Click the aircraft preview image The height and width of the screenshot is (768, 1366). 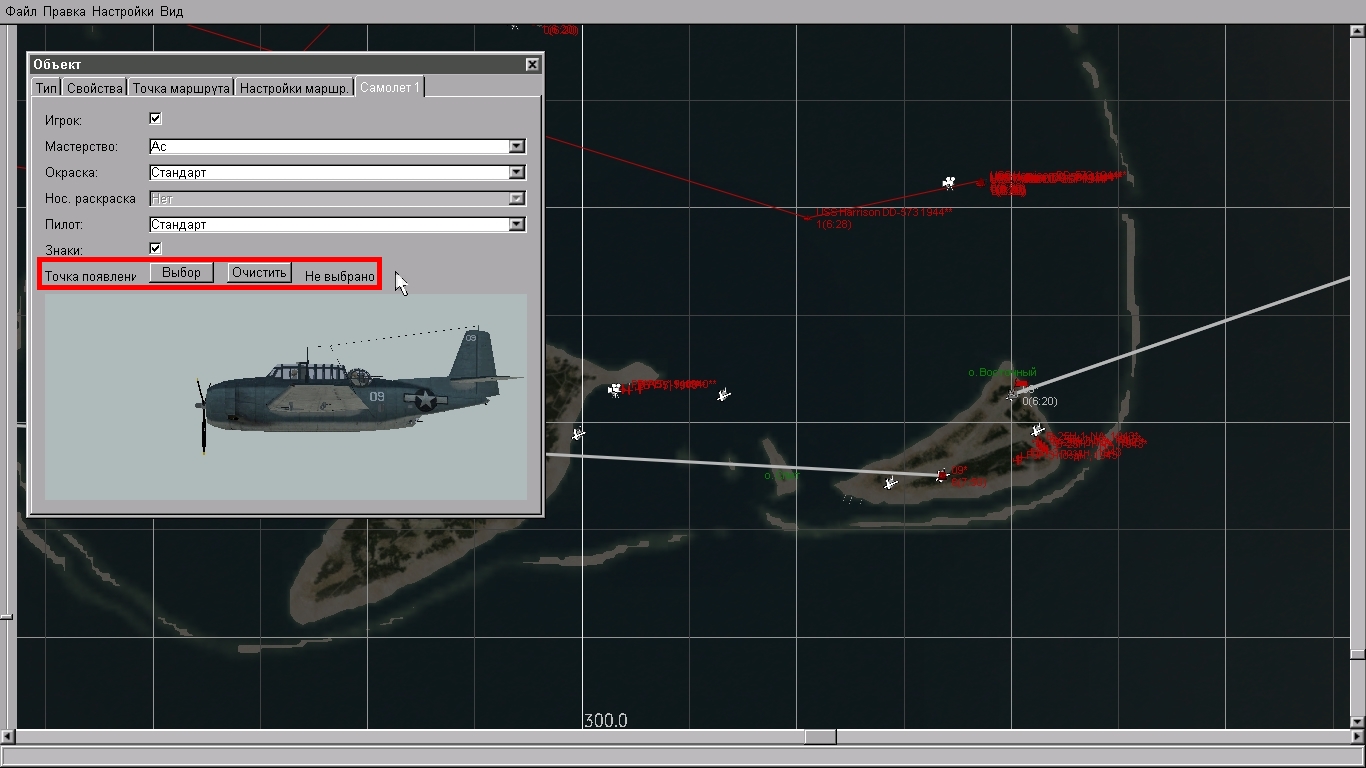click(x=286, y=397)
